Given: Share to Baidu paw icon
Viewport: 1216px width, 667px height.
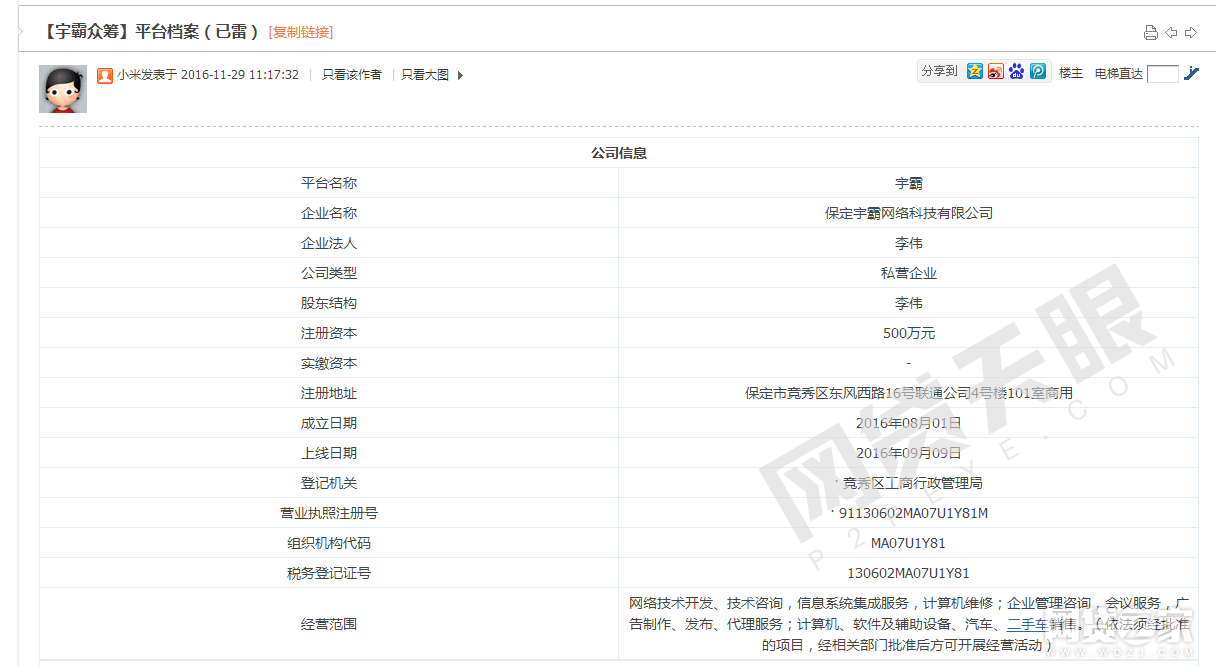Looking at the screenshot, I should pyautogui.click(x=1017, y=72).
